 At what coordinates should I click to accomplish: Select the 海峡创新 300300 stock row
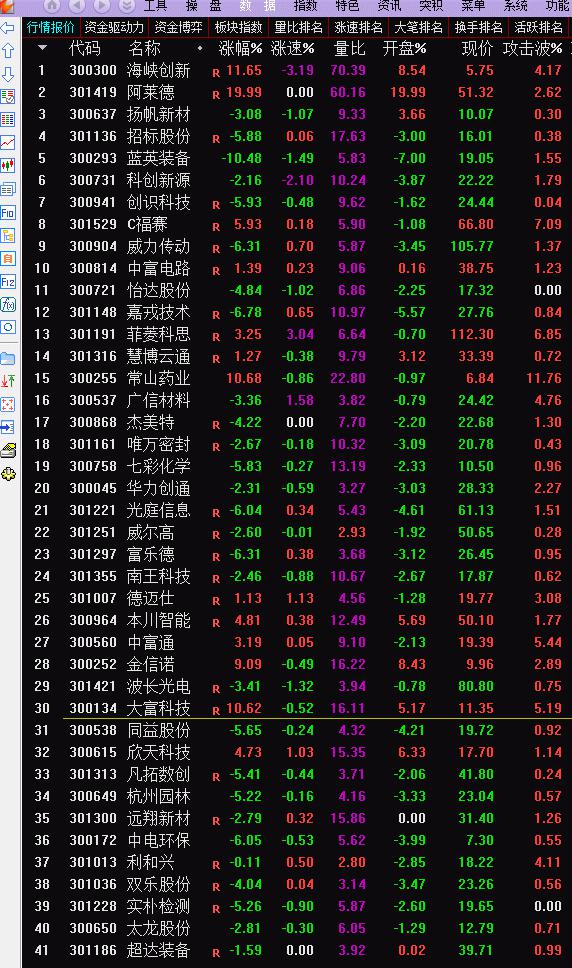(x=297, y=70)
